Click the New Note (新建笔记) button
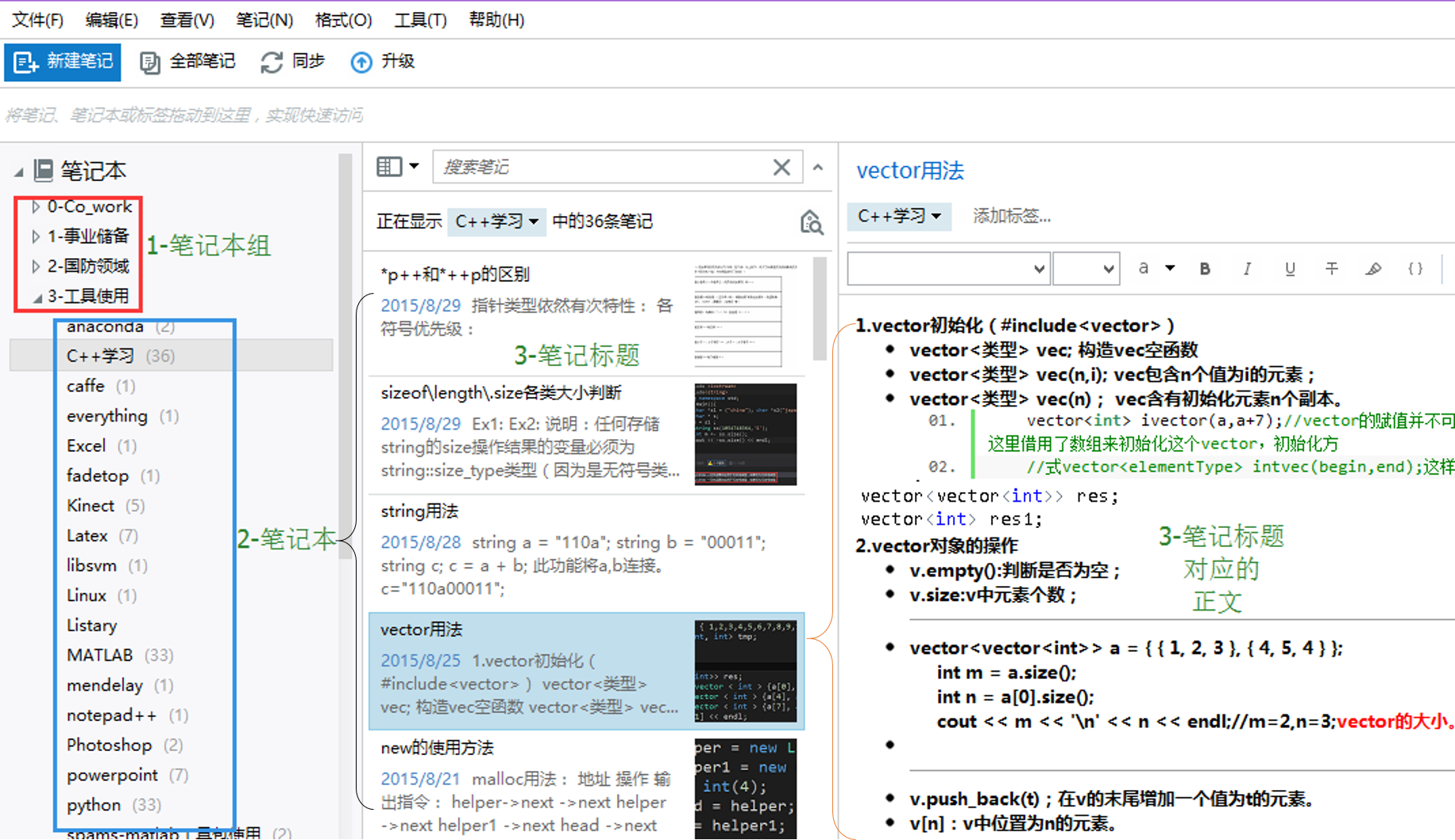 point(63,62)
